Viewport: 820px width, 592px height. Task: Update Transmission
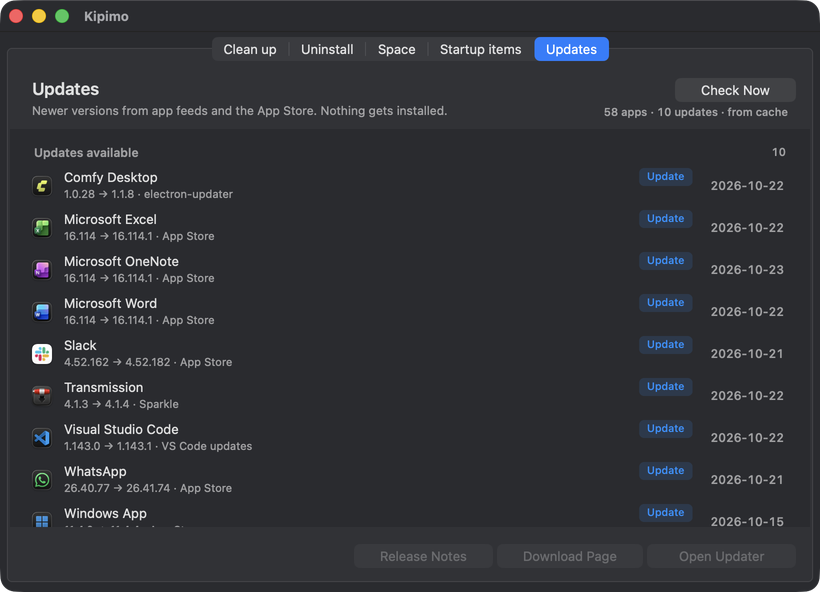(x=665, y=386)
